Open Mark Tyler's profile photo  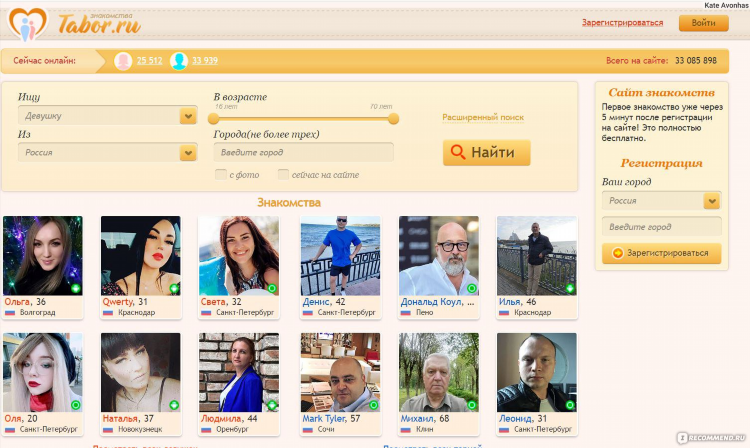[341, 372]
